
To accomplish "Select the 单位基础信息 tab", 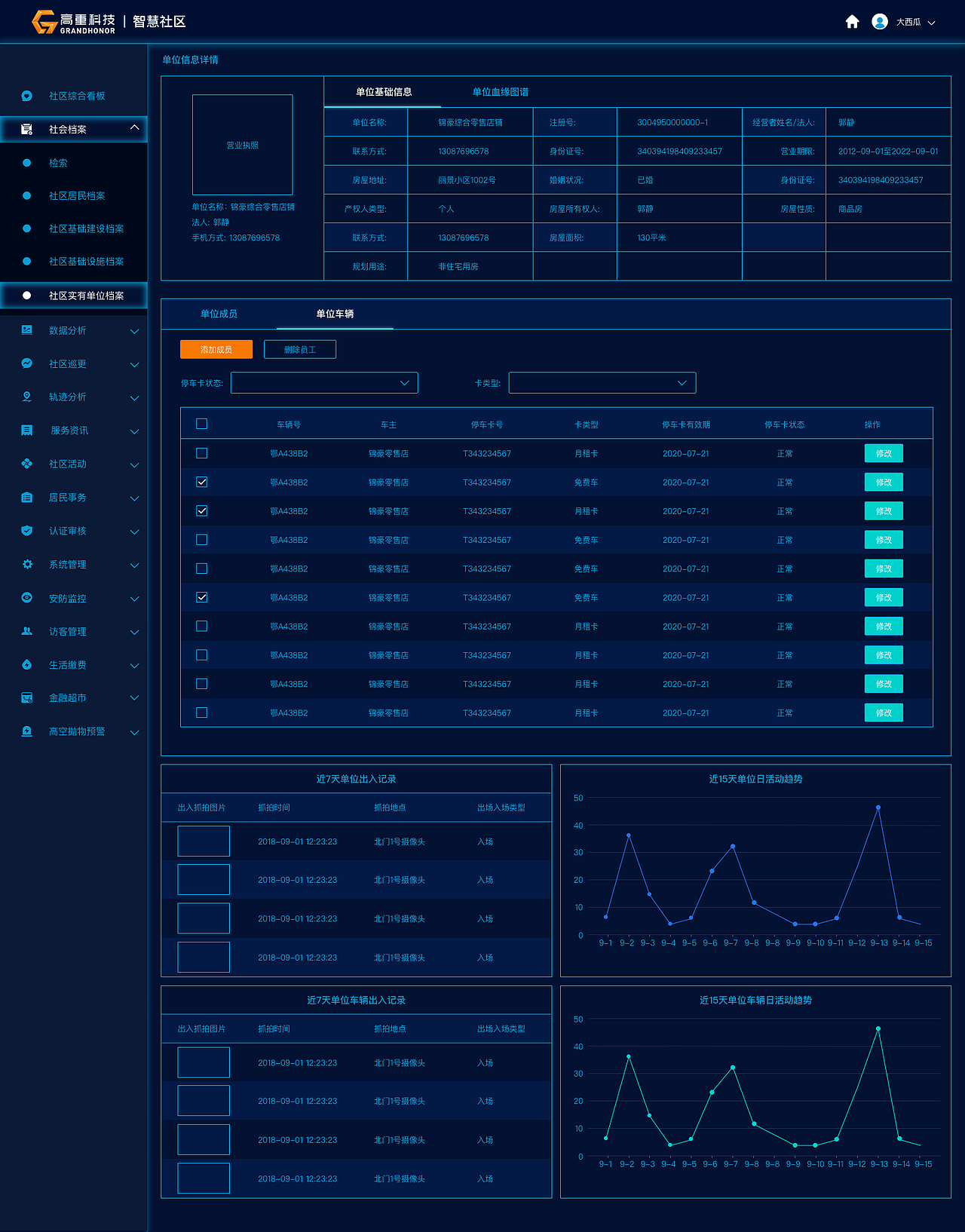I will [x=384, y=92].
